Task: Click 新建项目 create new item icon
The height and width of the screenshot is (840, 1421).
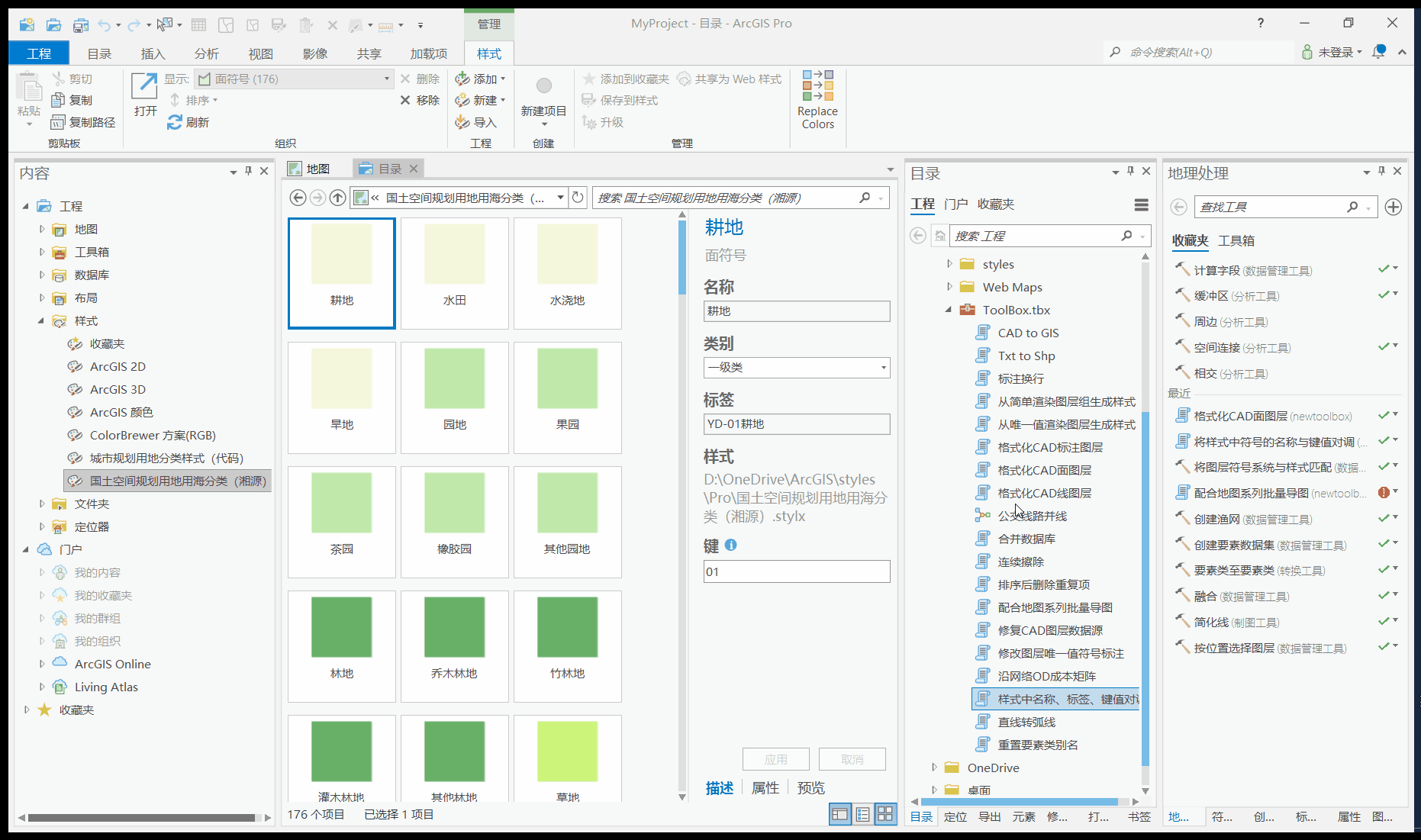Action: (543, 98)
